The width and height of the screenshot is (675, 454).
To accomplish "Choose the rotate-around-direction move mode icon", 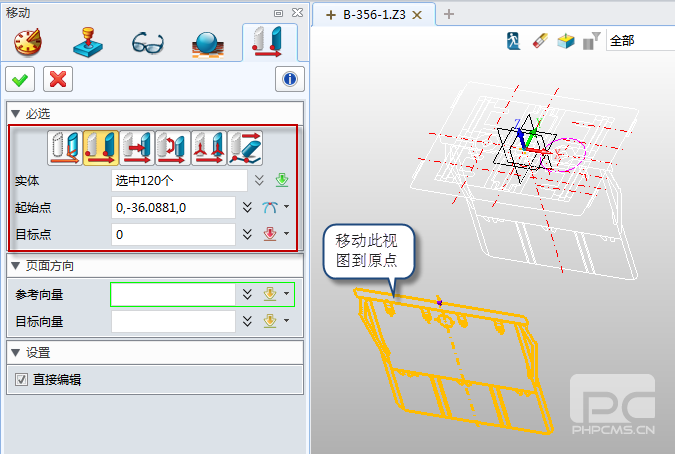I will pyautogui.click(x=173, y=148).
